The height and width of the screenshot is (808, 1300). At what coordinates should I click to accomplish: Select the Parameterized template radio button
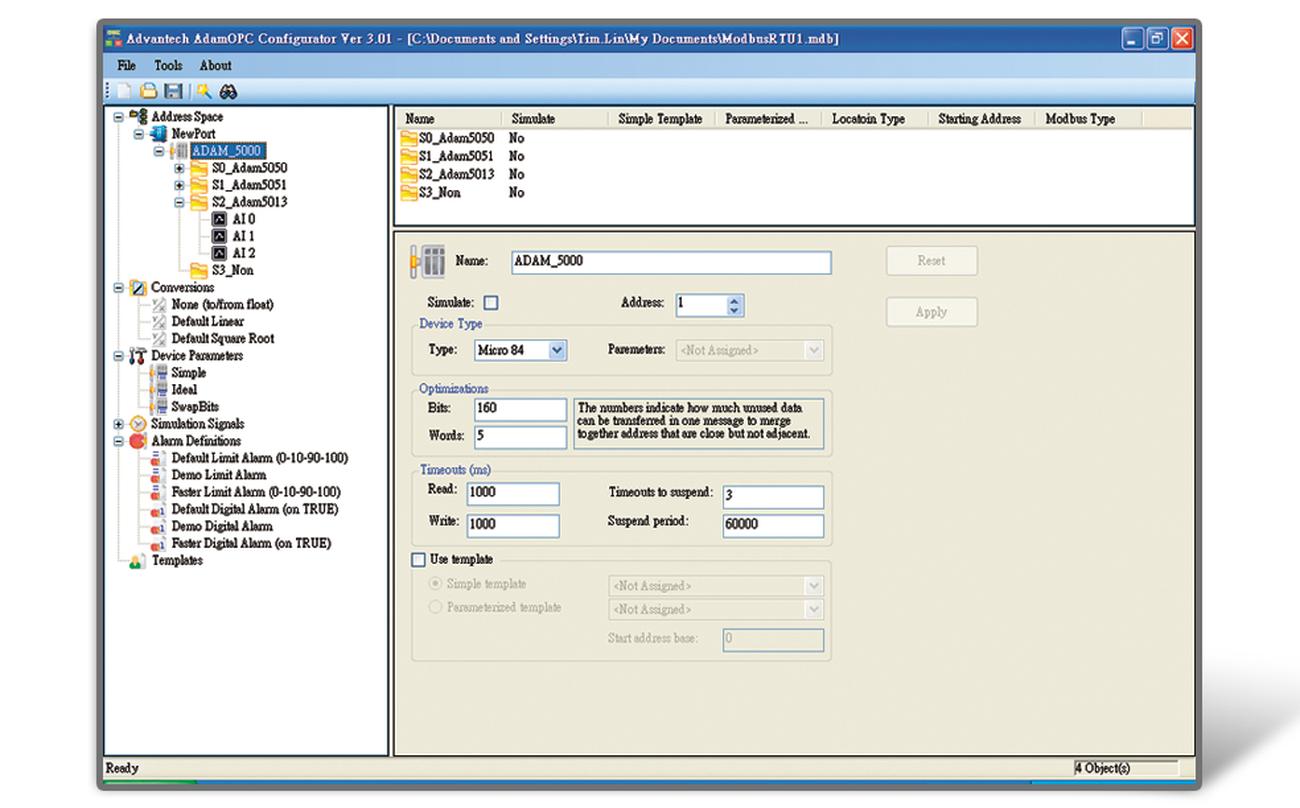click(x=435, y=608)
